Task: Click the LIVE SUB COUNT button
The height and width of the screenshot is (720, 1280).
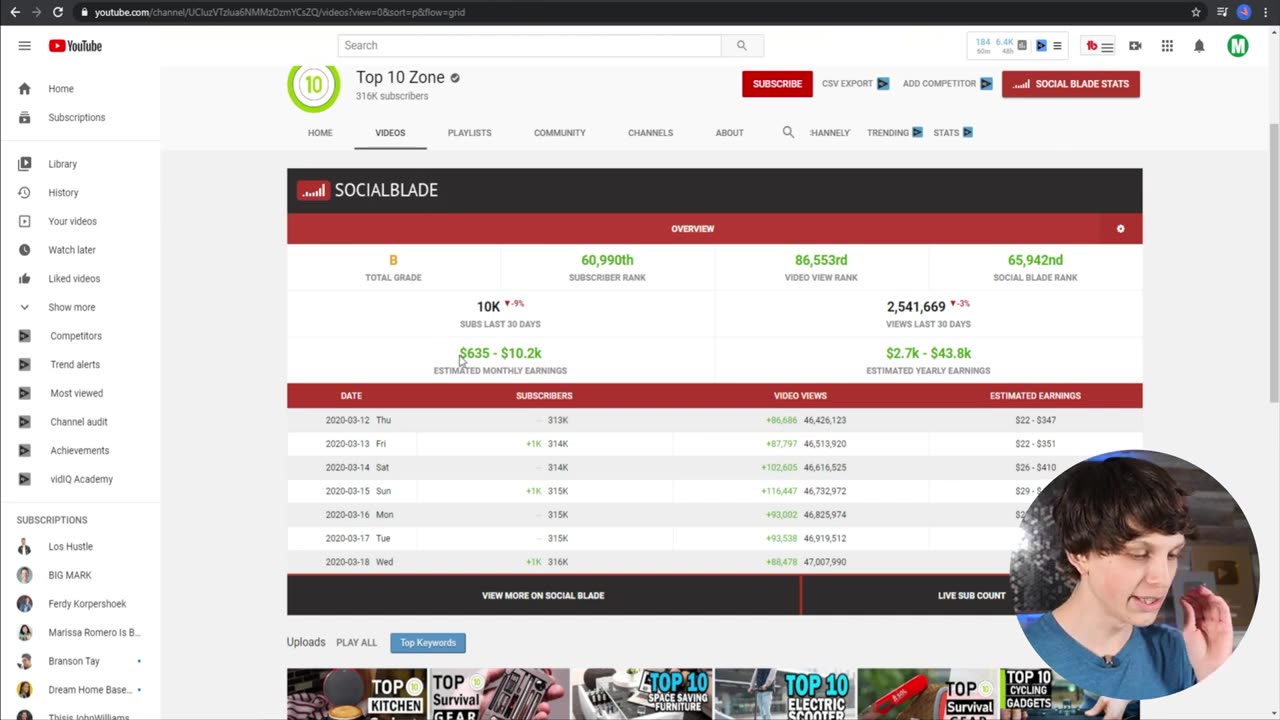Action: [971, 596]
